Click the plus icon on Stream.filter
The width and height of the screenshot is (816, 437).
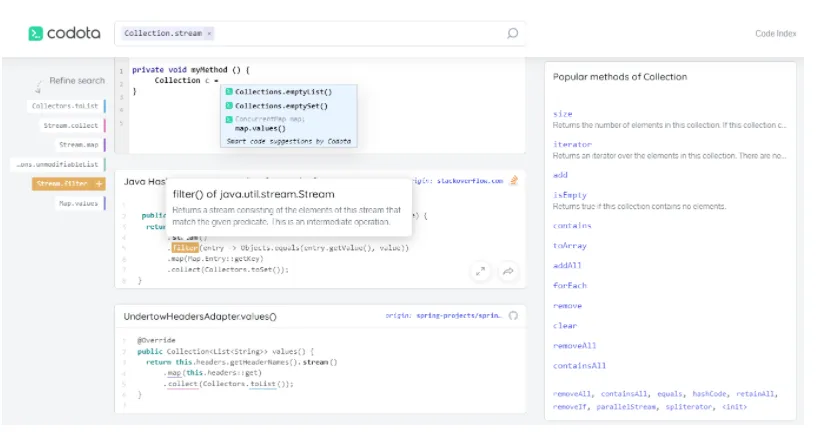(x=98, y=184)
